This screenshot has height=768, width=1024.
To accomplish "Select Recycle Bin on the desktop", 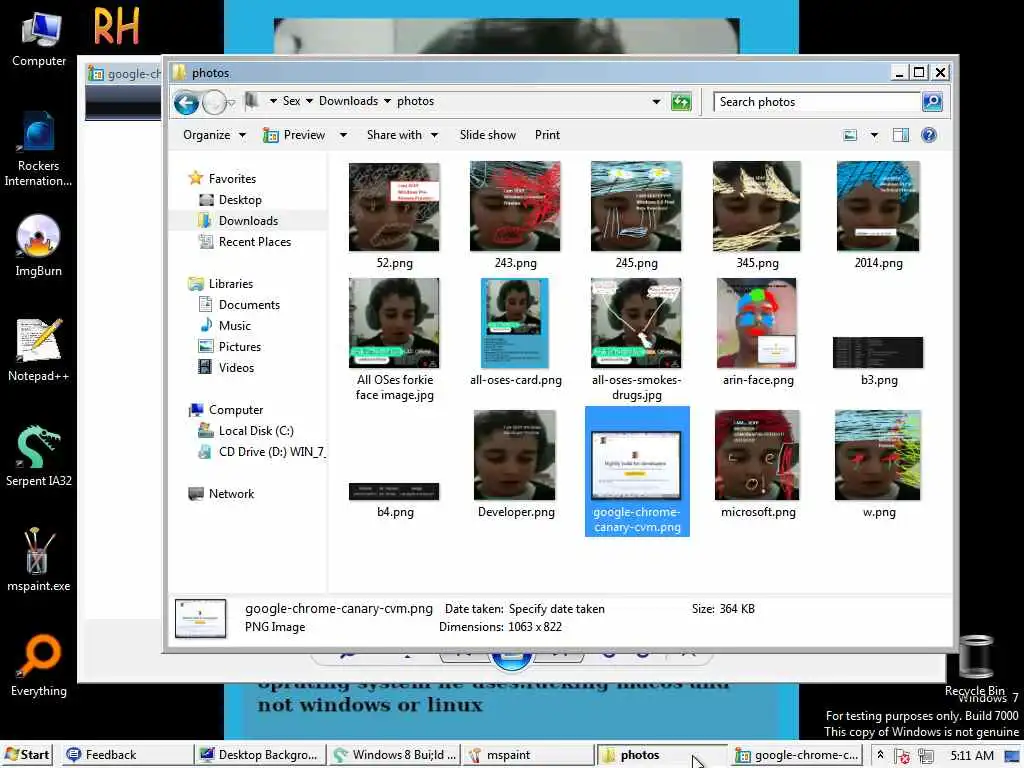I will (x=975, y=665).
